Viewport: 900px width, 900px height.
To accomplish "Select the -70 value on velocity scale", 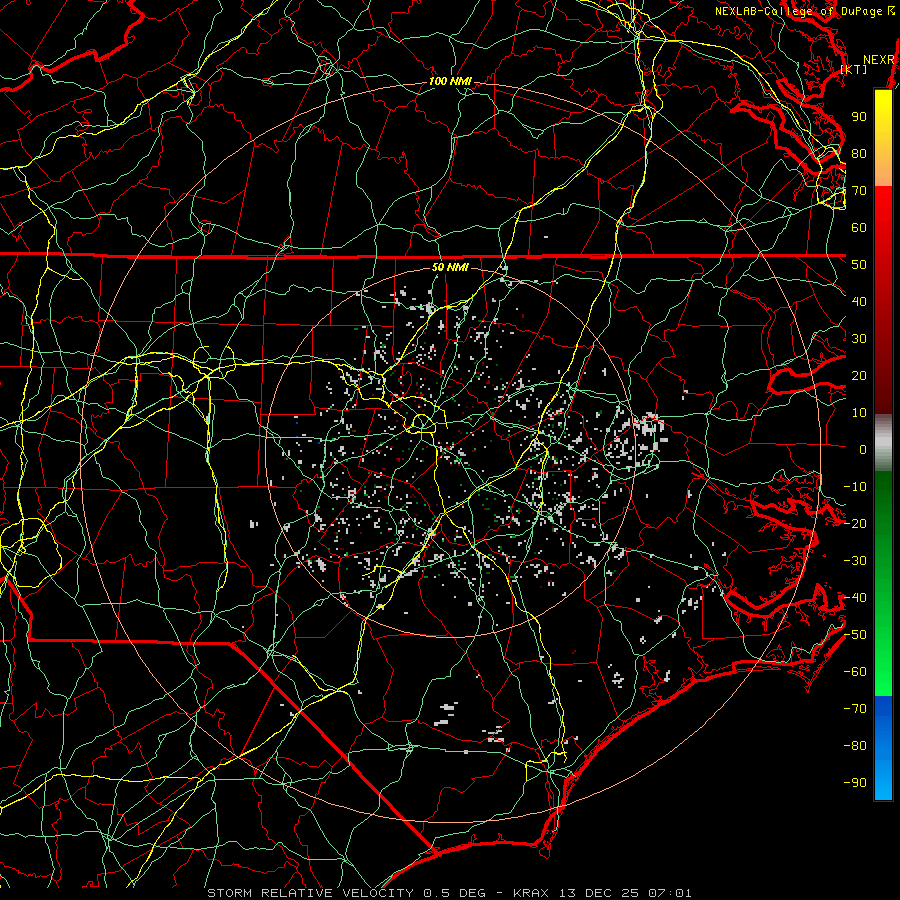I will 855,709.
